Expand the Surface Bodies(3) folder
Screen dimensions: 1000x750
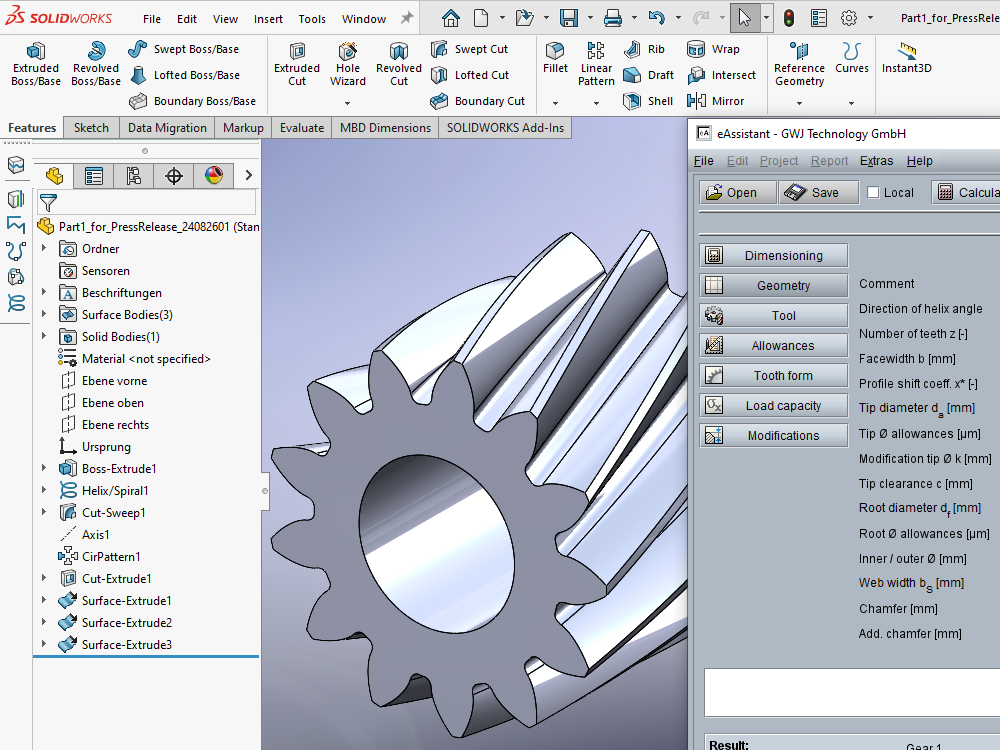44,315
